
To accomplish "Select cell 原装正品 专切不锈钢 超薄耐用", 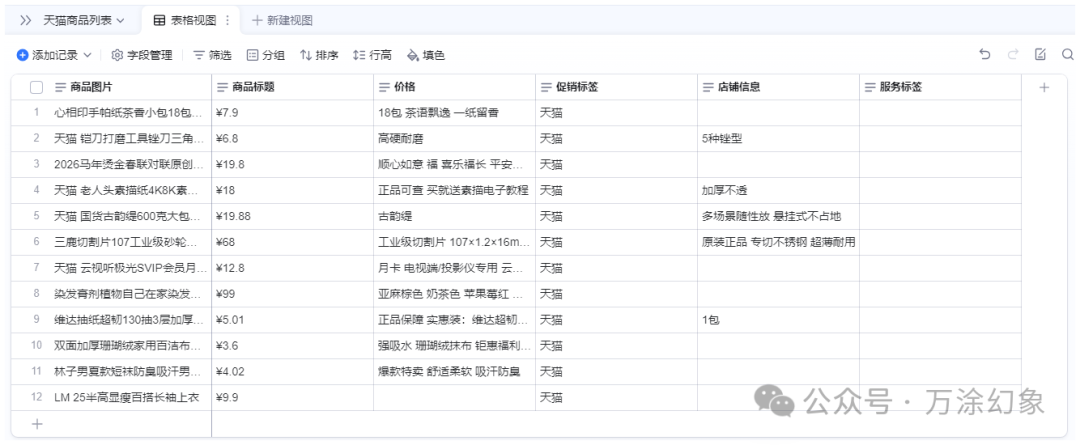I will pyautogui.click(x=778, y=242).
